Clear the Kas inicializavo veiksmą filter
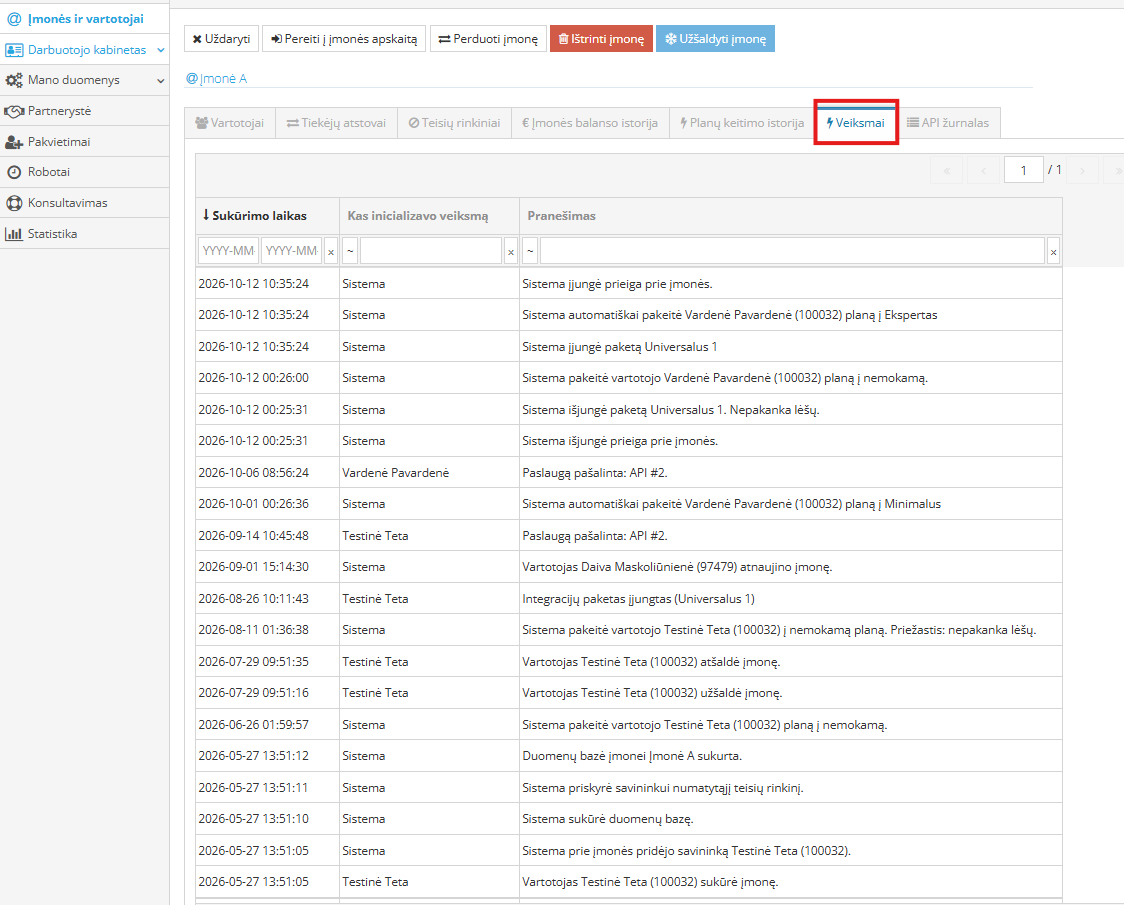The image size is (1124, 905). [x=511, y=252]
